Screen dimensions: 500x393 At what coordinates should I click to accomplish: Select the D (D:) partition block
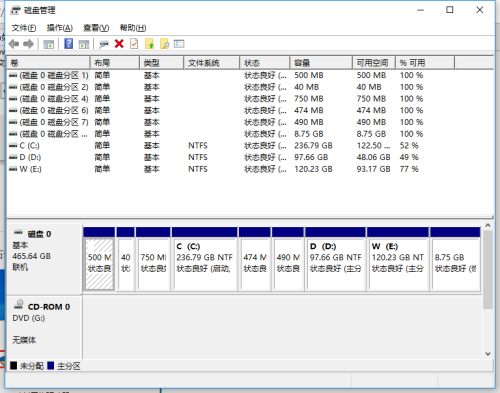point(335,259)
